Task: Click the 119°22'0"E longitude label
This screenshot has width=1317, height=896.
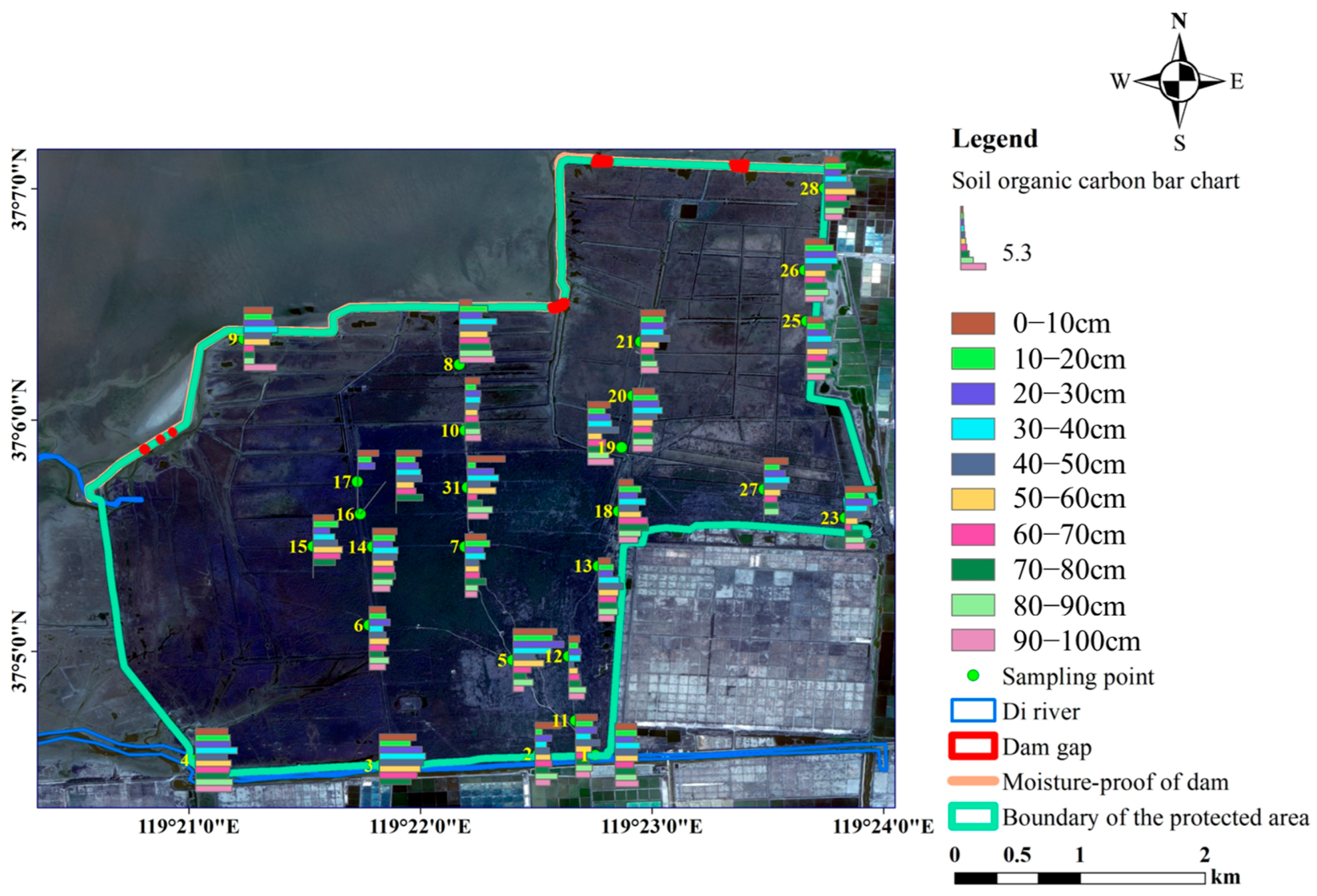Action: point(420,826)
